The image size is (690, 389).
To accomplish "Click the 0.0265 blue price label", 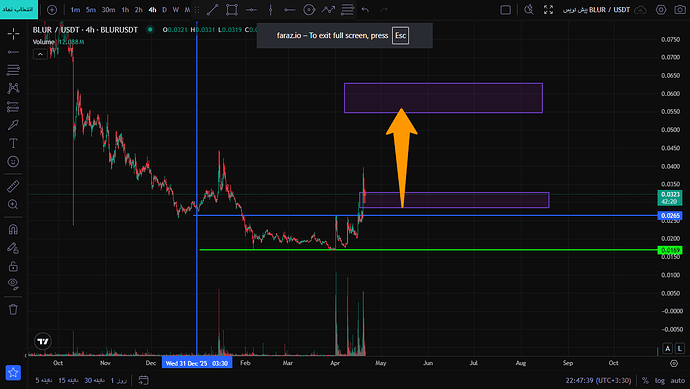I will [x=670, y=216].
